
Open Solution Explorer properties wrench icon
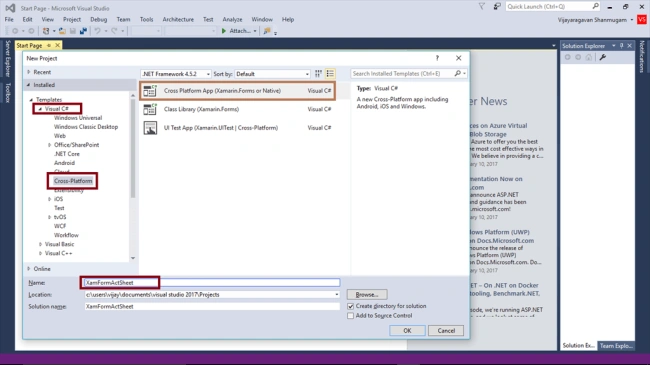click(x=602, y=57)
